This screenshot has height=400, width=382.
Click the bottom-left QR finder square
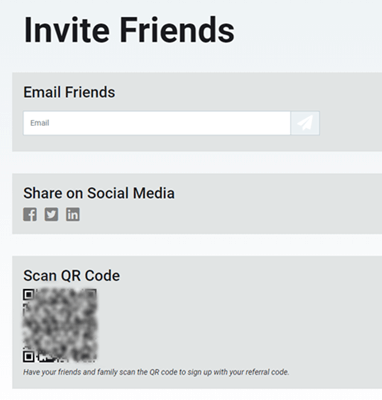click(29, 357)
